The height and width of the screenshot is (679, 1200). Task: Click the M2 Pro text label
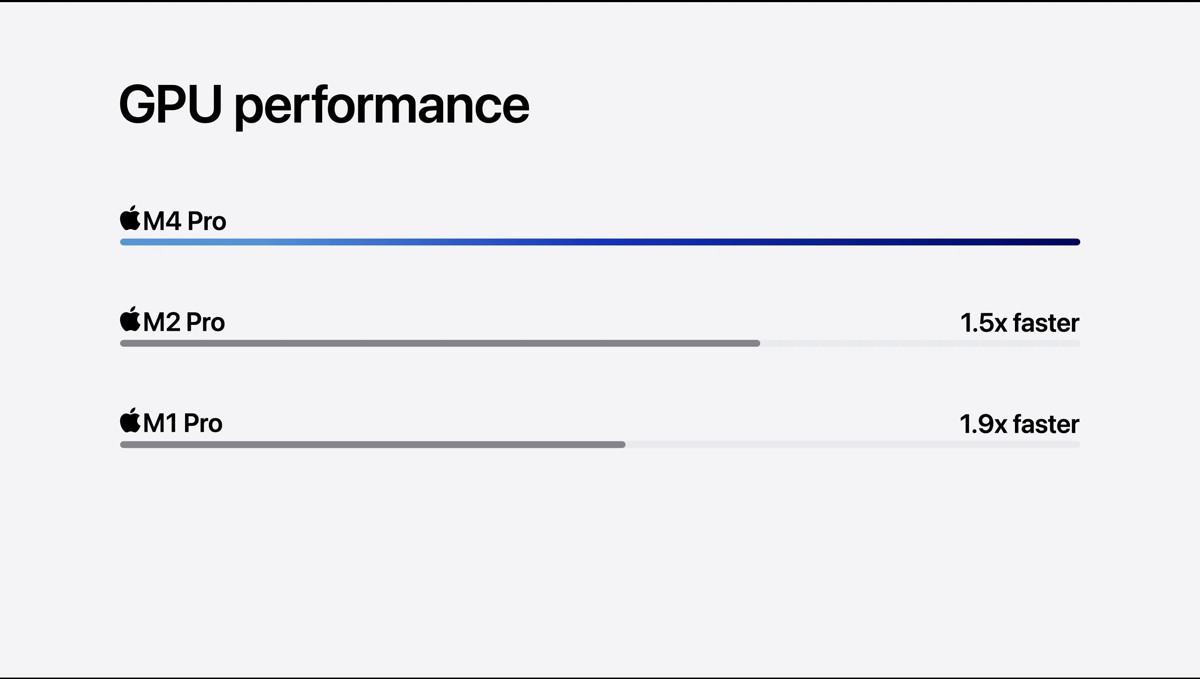[185, 322]
